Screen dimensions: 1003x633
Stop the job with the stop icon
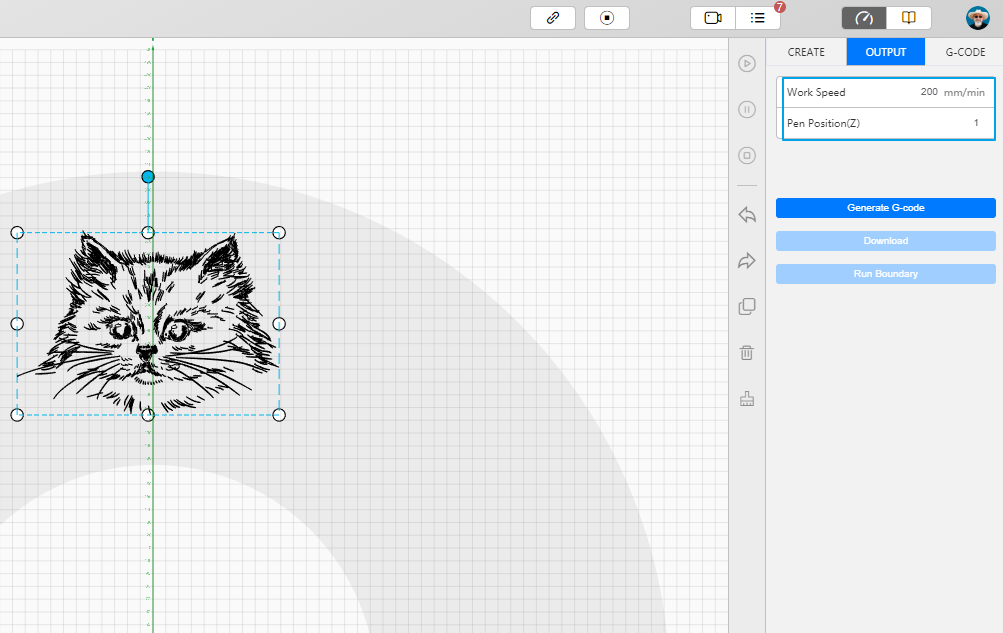click(746, 155)
